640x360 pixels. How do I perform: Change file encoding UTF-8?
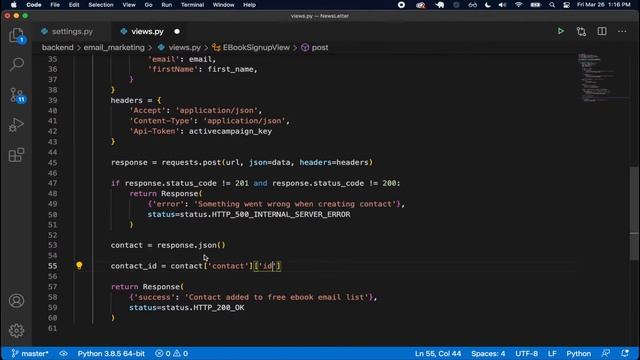coord(527,353)
